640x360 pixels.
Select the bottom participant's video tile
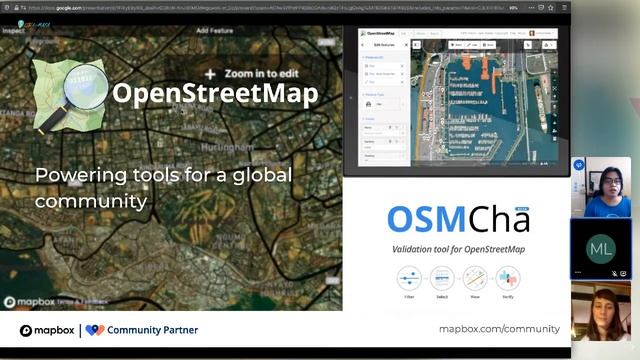click(x=601, y=311)
